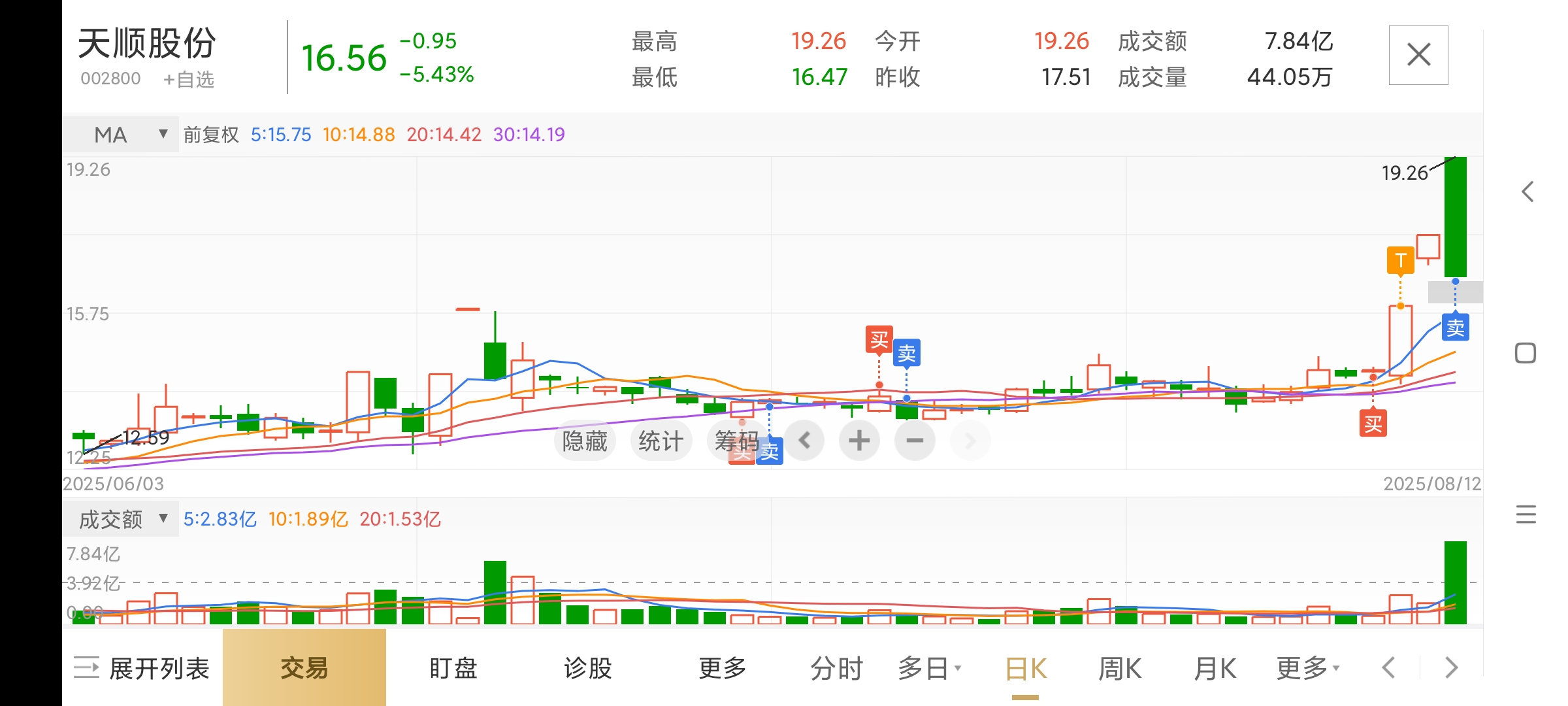Click 成交量 value 44.05万
This screenshot has width=1568, height=706.
[x=1290, y=77]
